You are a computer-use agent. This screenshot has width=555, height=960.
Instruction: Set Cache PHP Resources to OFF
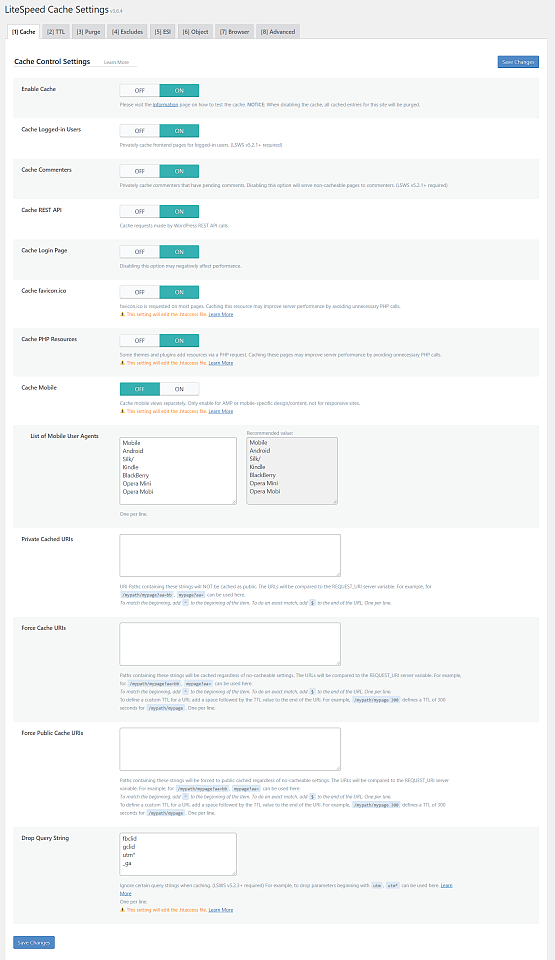click(x=140, y=340)
